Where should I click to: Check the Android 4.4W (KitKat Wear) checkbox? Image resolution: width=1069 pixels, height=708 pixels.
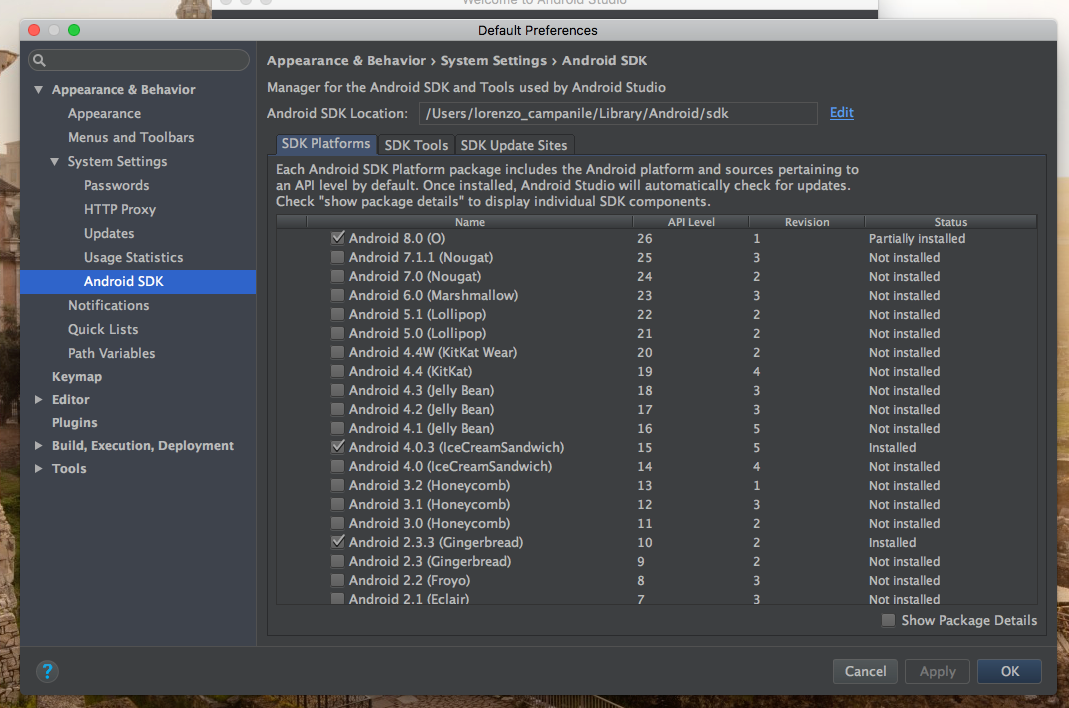(x=337, y=353)
